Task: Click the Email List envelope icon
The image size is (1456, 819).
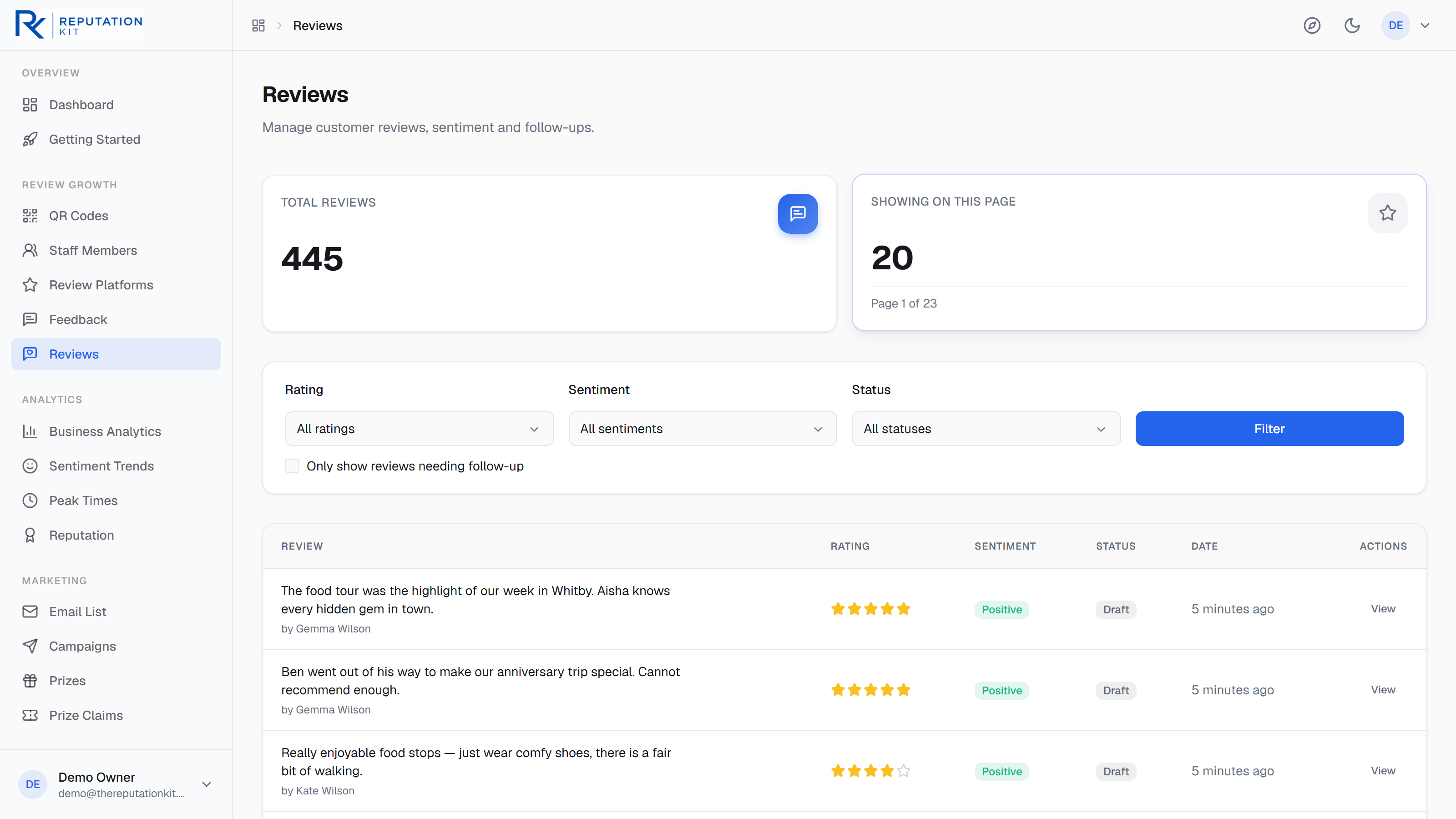Action: click(x=30, y=612)
